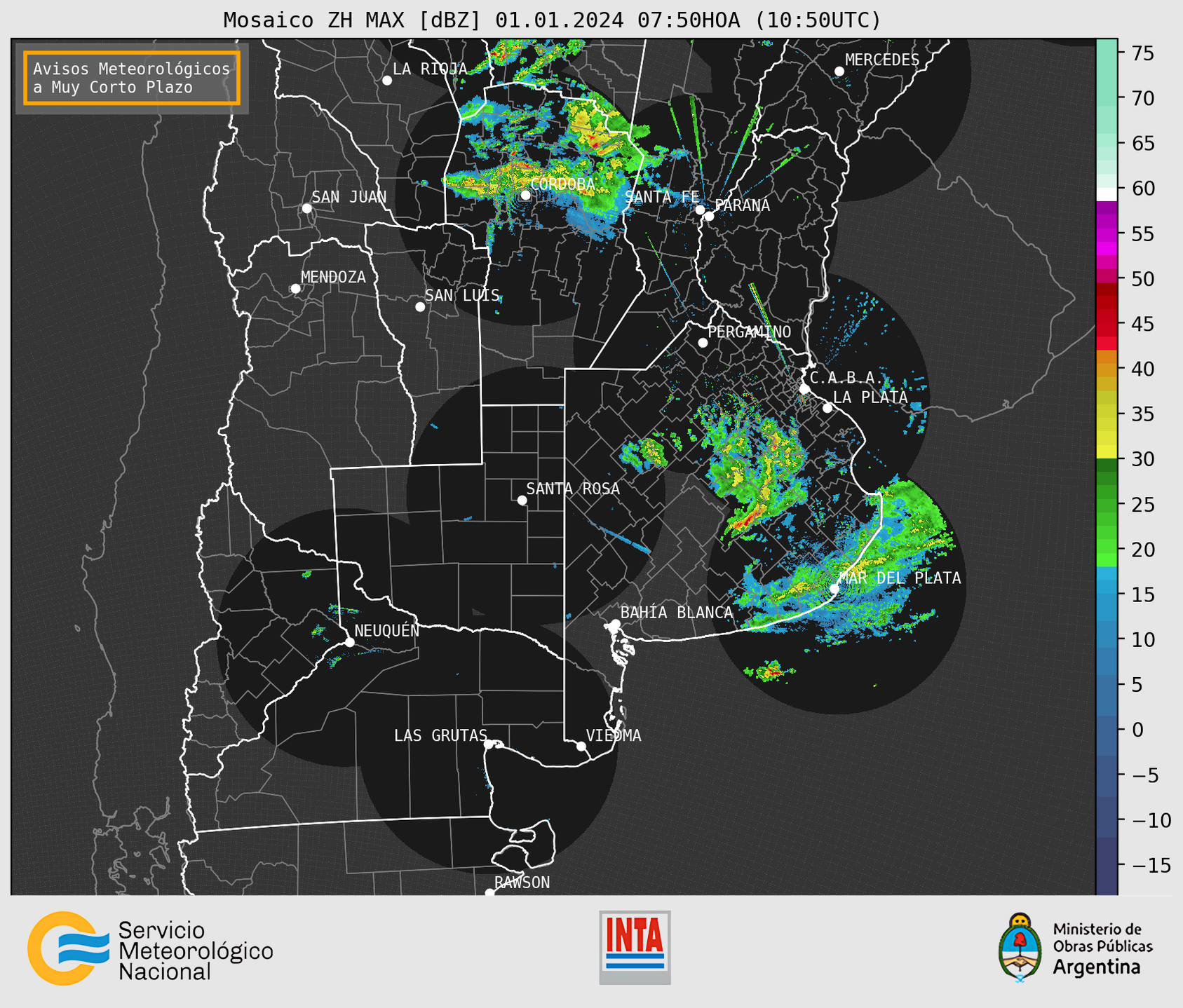Image resolution: width=1183 pixels, height=1008 pixels.
Task: Click the RAWSON city marker
Action: click(x=489, y=892)
